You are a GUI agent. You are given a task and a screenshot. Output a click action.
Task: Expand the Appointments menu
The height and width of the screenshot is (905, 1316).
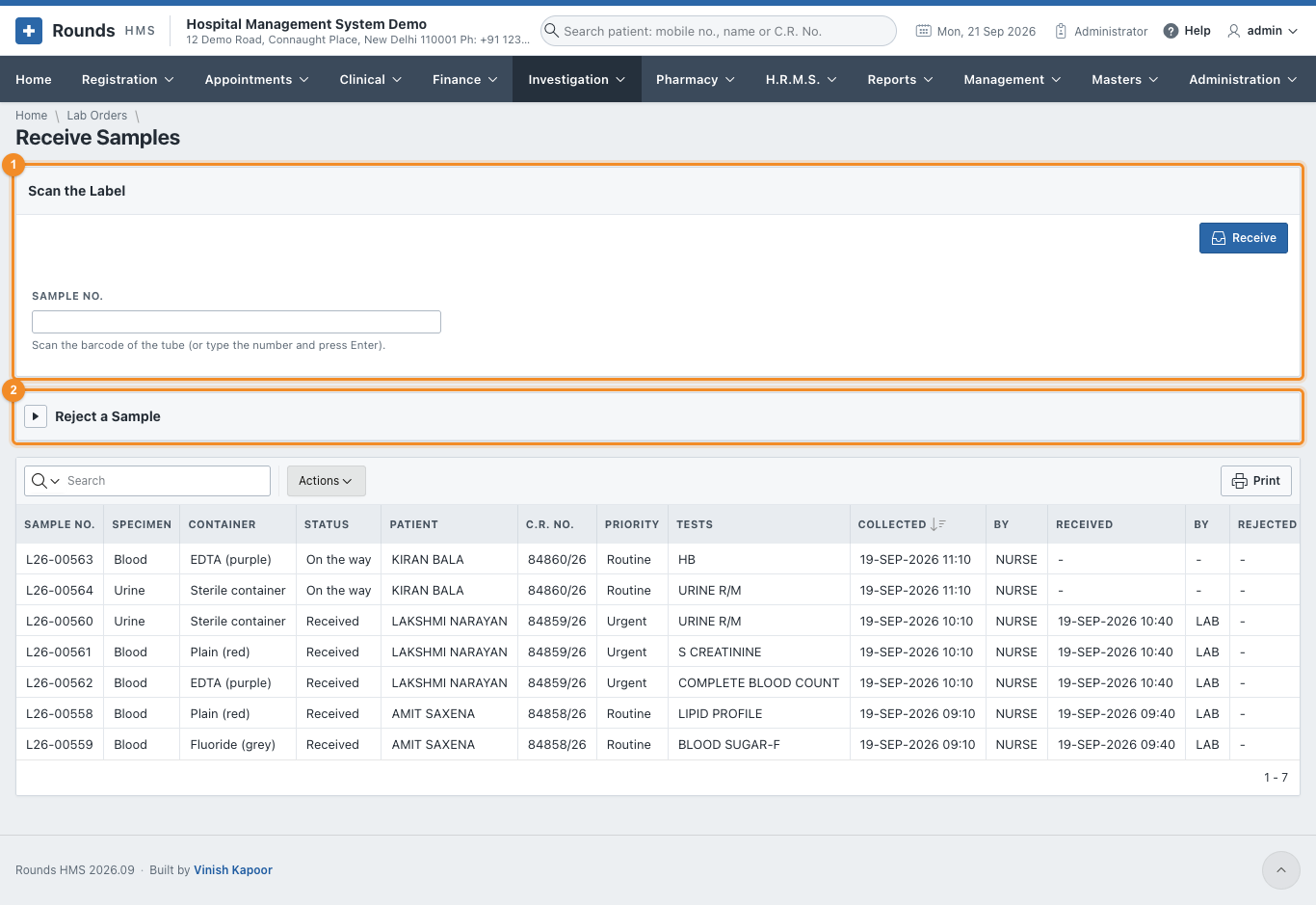(x=256, y=79)
